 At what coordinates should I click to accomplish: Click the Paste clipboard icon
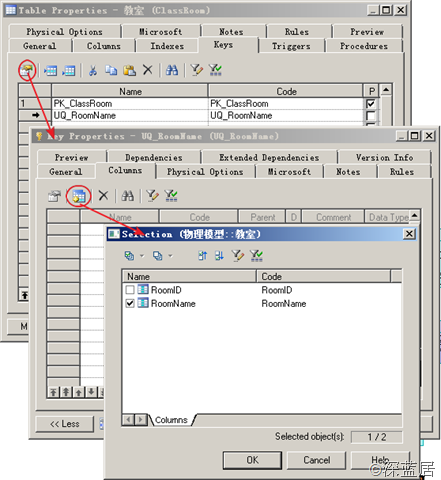click(x=129, y=70)
